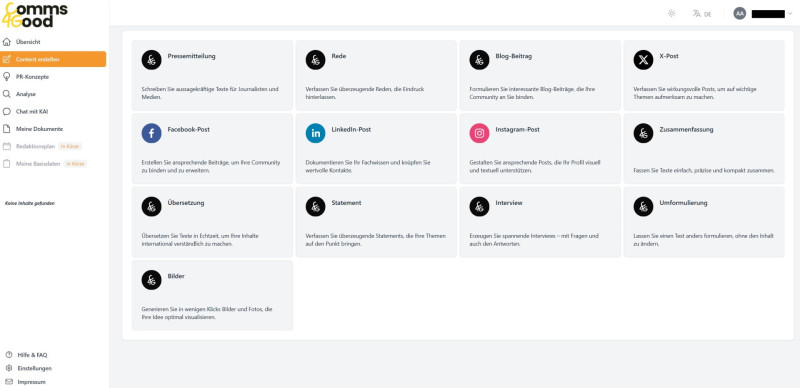Click the Facebook-Post icon
This screenshot has height=388, width=800.
pos(152,133)
